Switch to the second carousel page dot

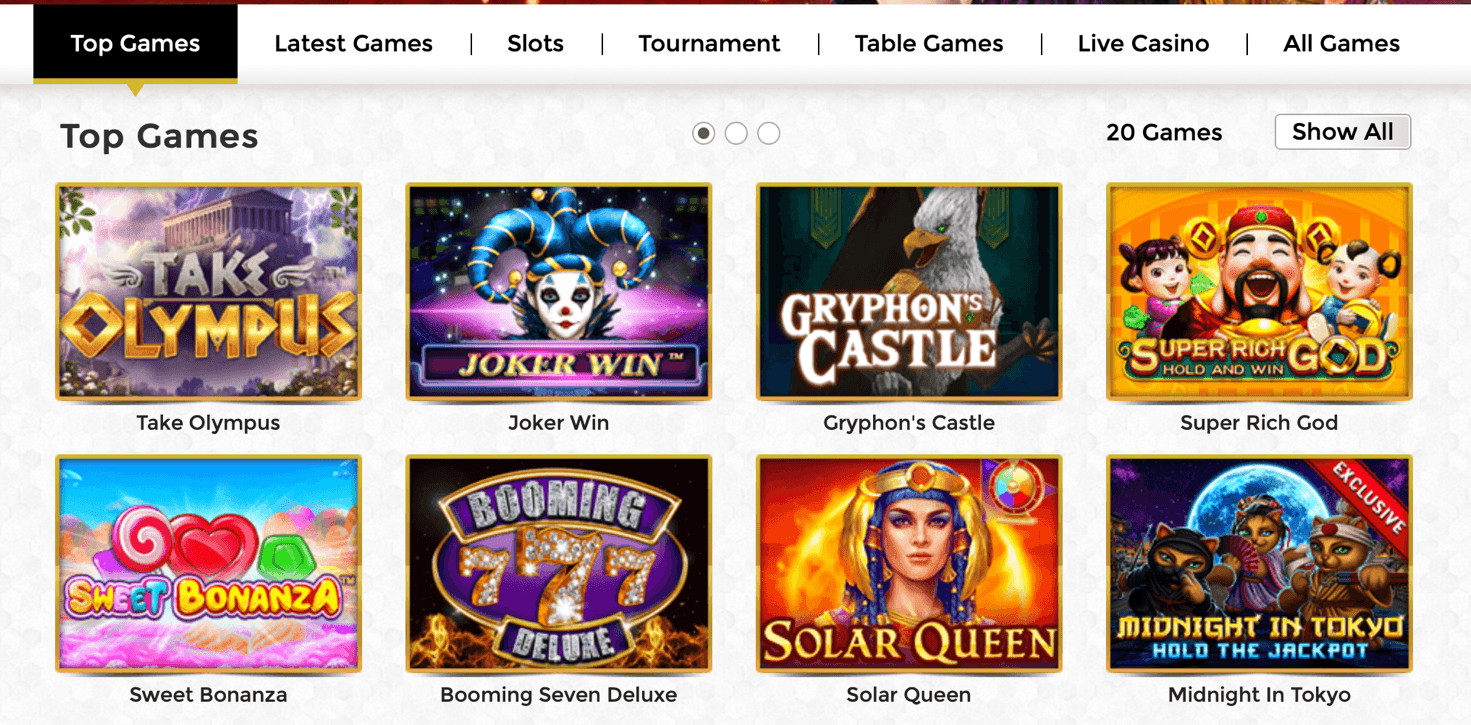[736, 133]
